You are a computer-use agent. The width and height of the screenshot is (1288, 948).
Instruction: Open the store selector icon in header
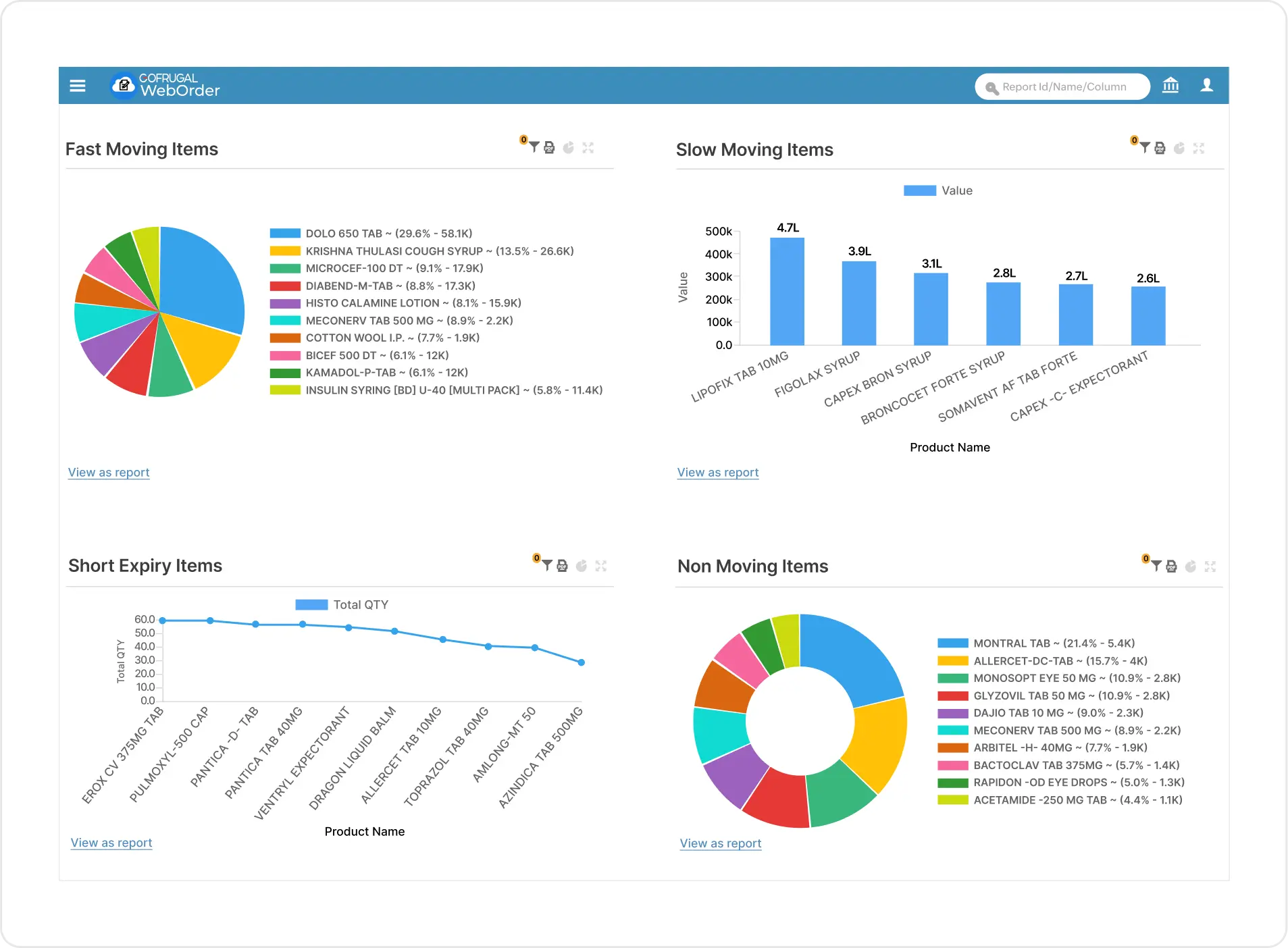click(x=1171, y=86)
